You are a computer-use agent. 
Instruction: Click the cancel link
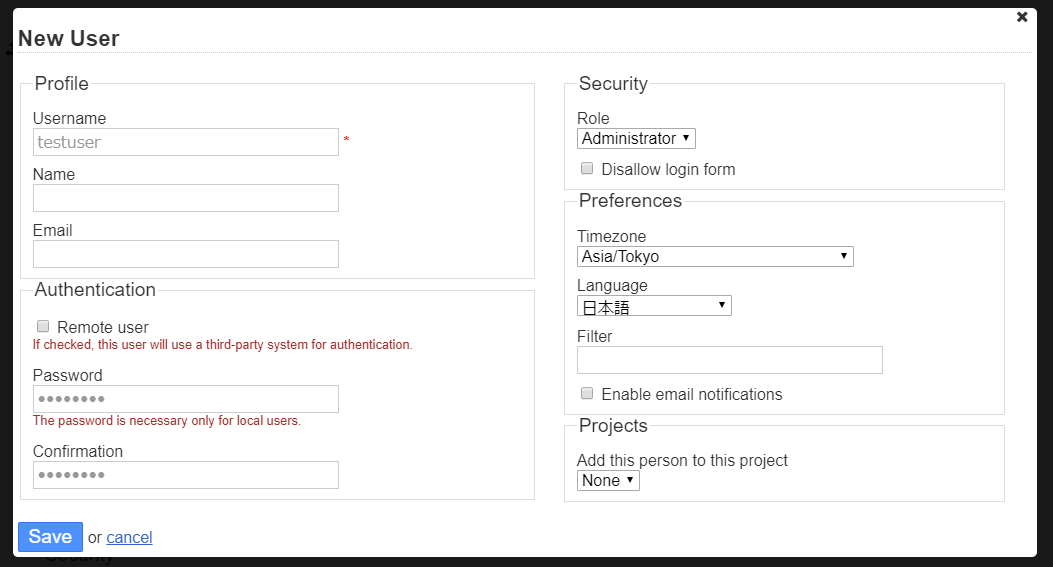pos(129,538)
